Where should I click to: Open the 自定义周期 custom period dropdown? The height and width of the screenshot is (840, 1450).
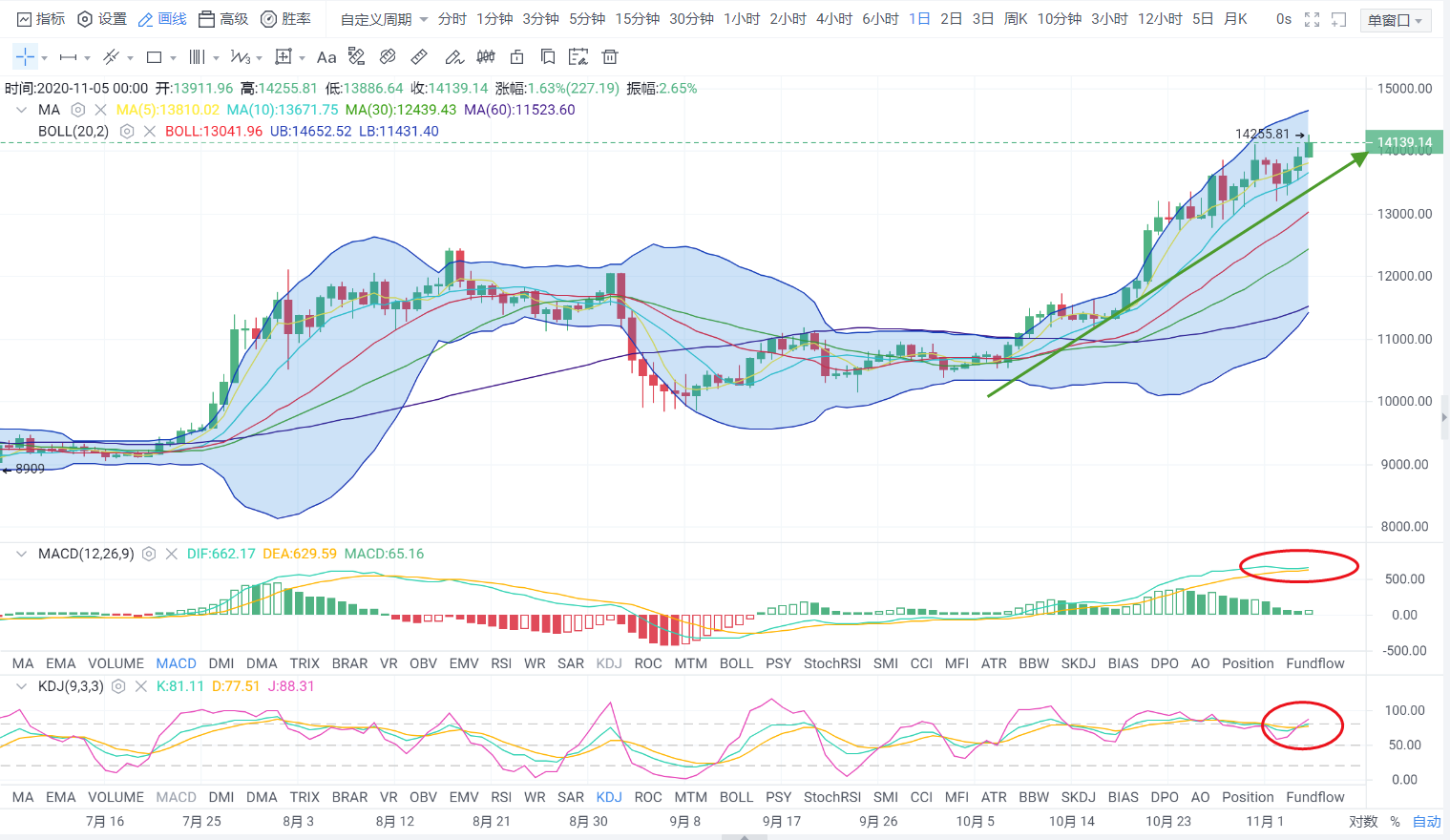click(384, 19)
